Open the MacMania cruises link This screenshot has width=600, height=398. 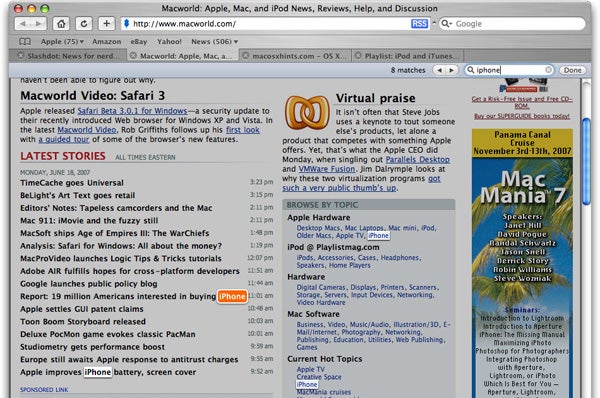click(x=324, y=392)
